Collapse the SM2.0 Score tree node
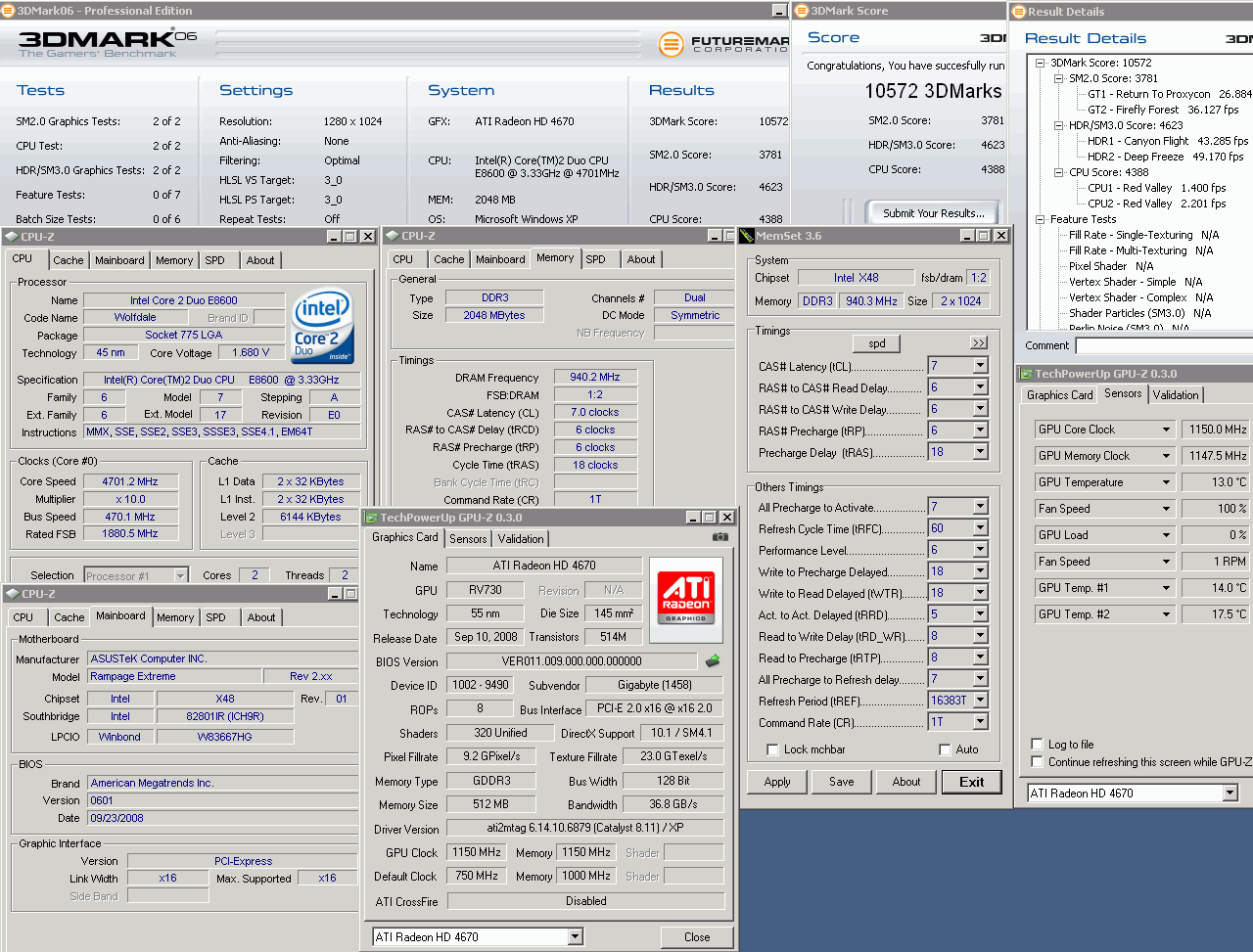Viewport: 1253px width, 952px height. [1059, 78]
